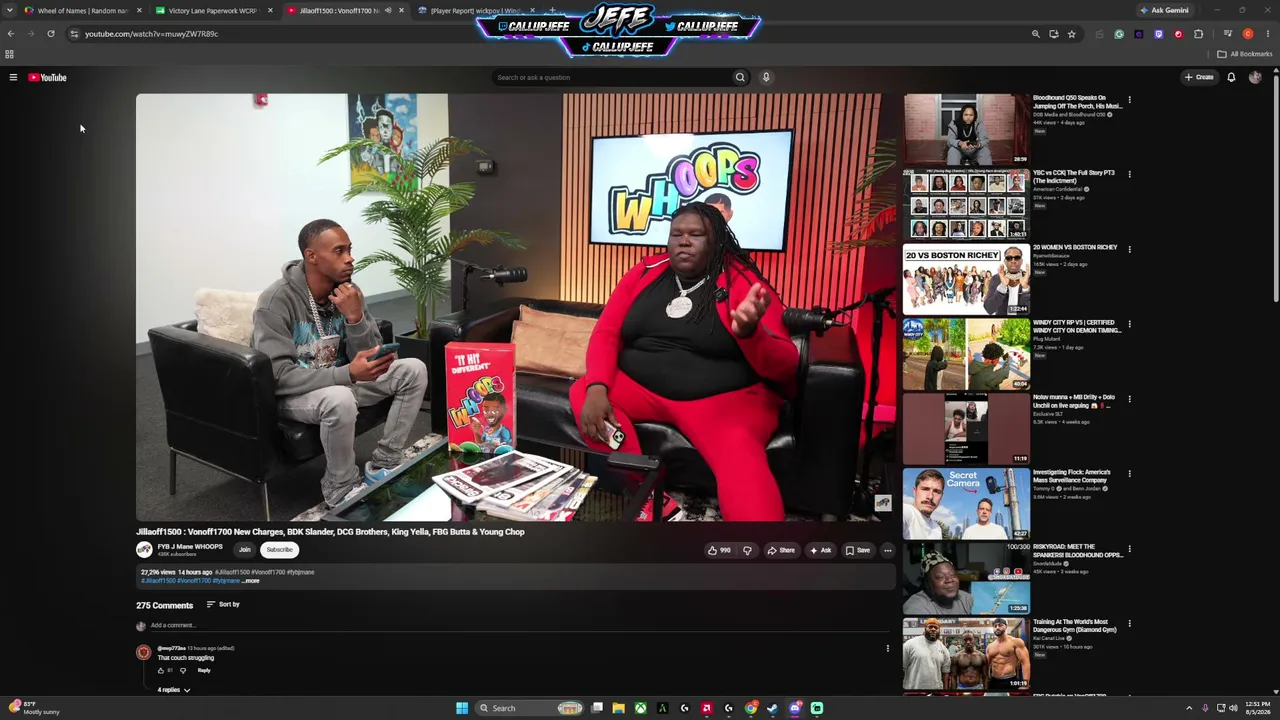Image resolution: width=1280 pixels, height=720 pixels.
Task: Subscribe to FYB J Mane WHOOPS
Action: coord(279,550)
